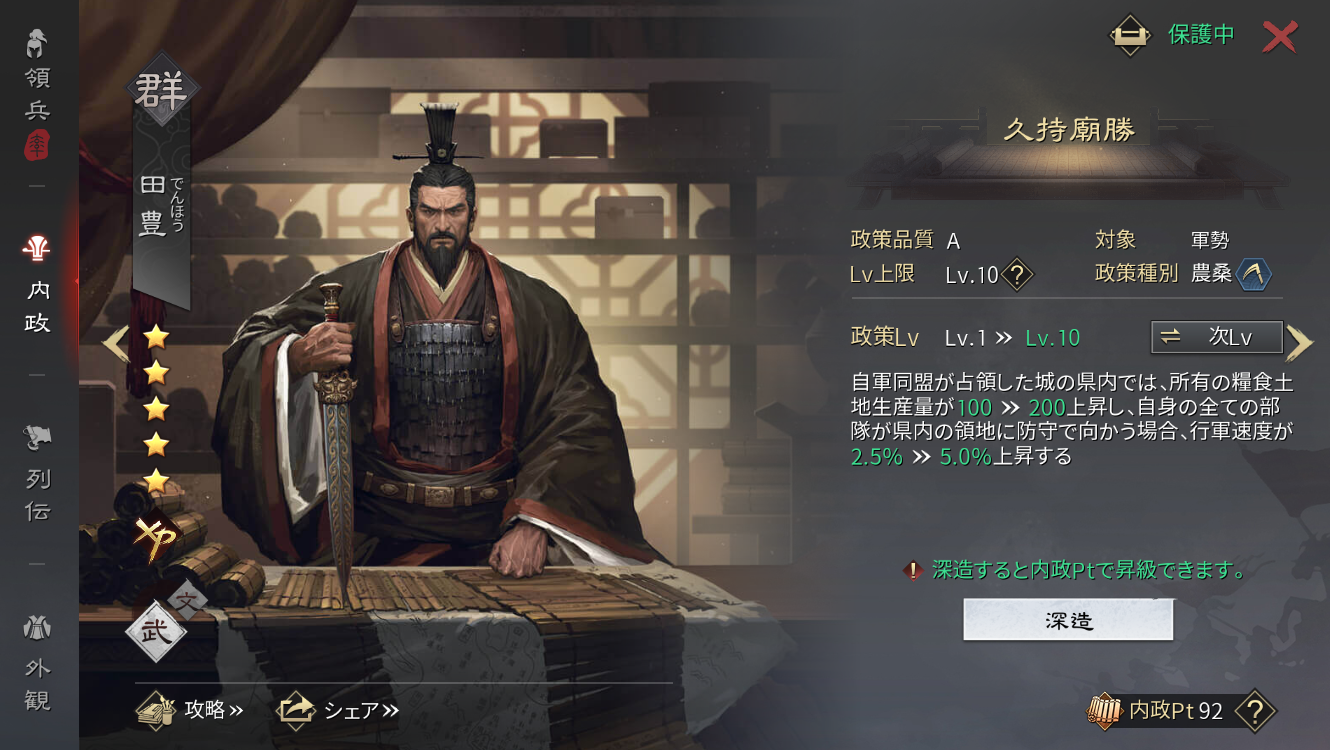The width and height of the screenshot is (1330, 750).
Task: Tap the Lv上限 question mark help
Action: (x=1017, y=273)
